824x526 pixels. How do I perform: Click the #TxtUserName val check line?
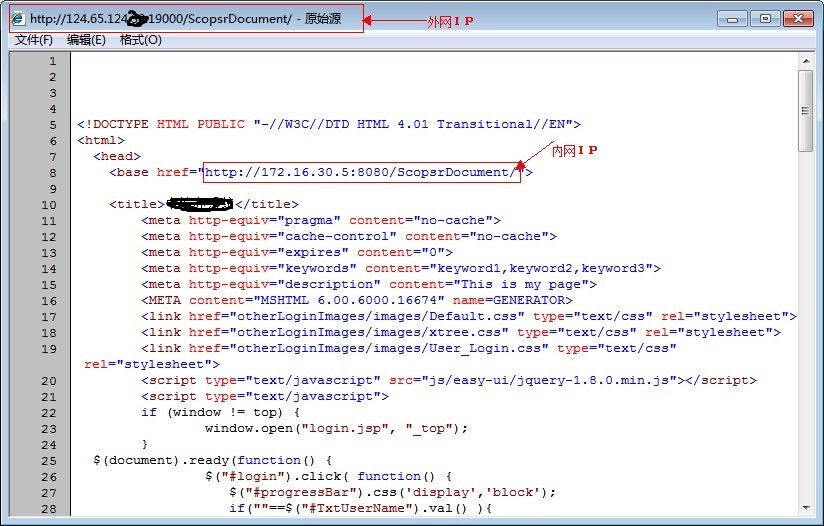360,509
